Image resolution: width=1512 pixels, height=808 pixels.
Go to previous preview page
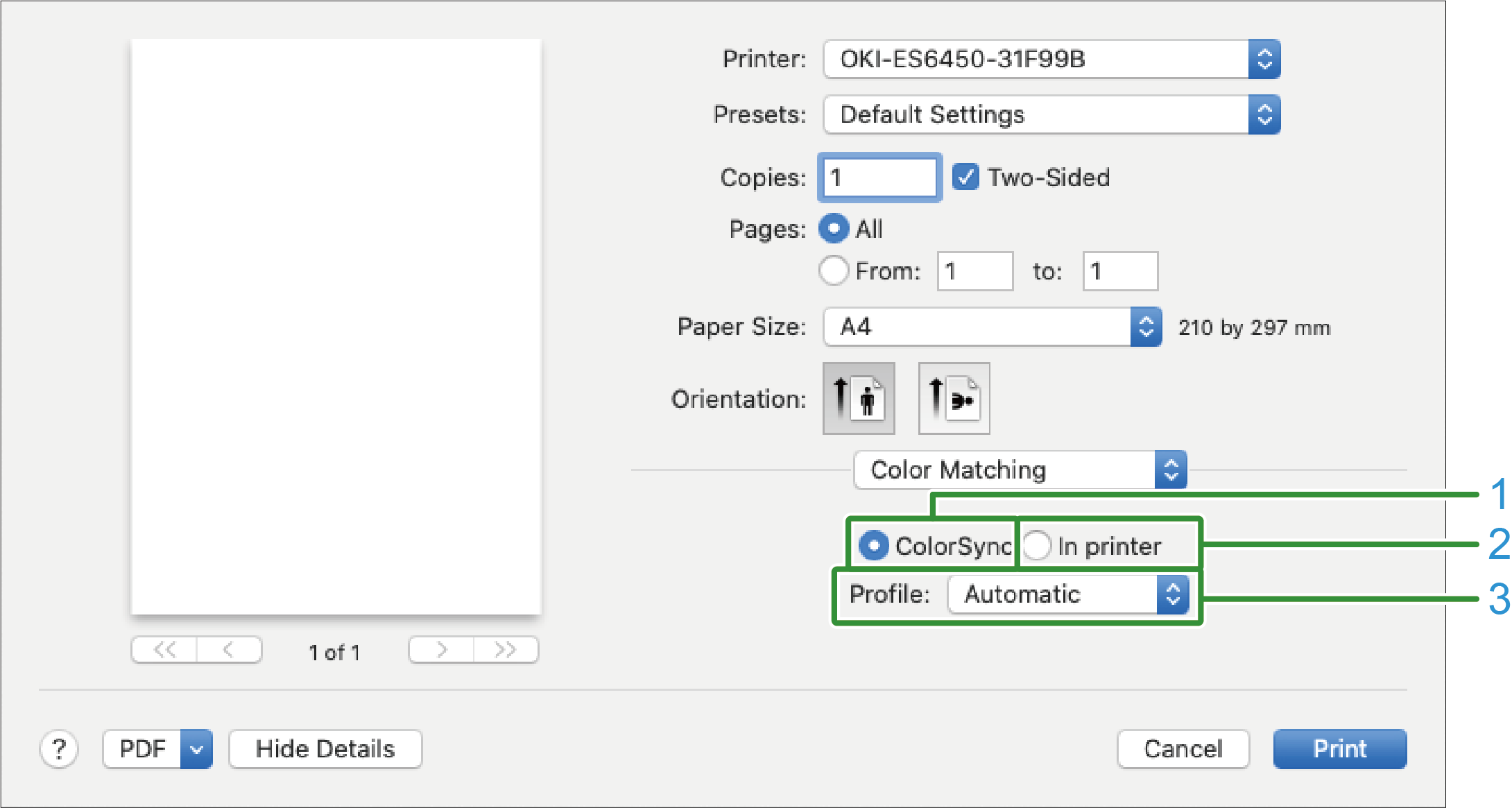point(229,650)
